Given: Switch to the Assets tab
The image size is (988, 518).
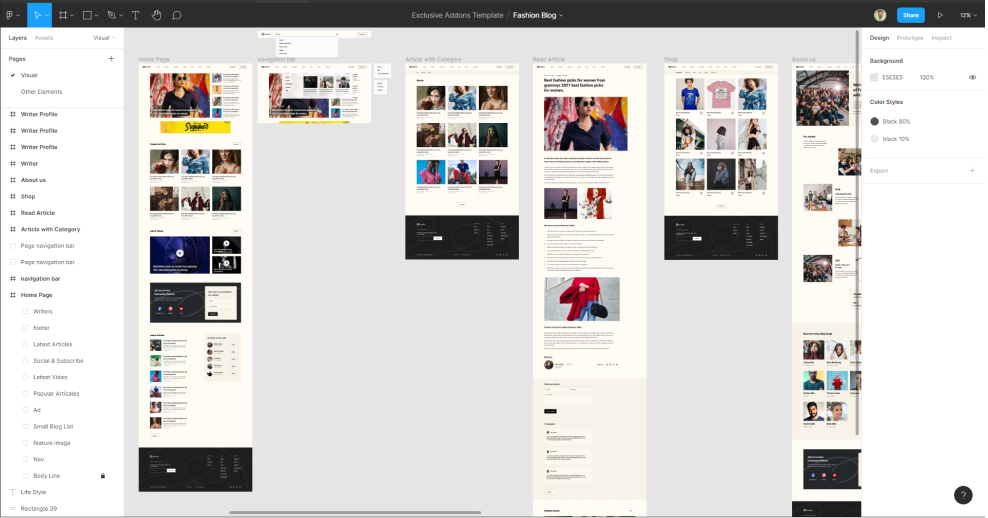Looking at the screenshot, I should click(44, 38).
